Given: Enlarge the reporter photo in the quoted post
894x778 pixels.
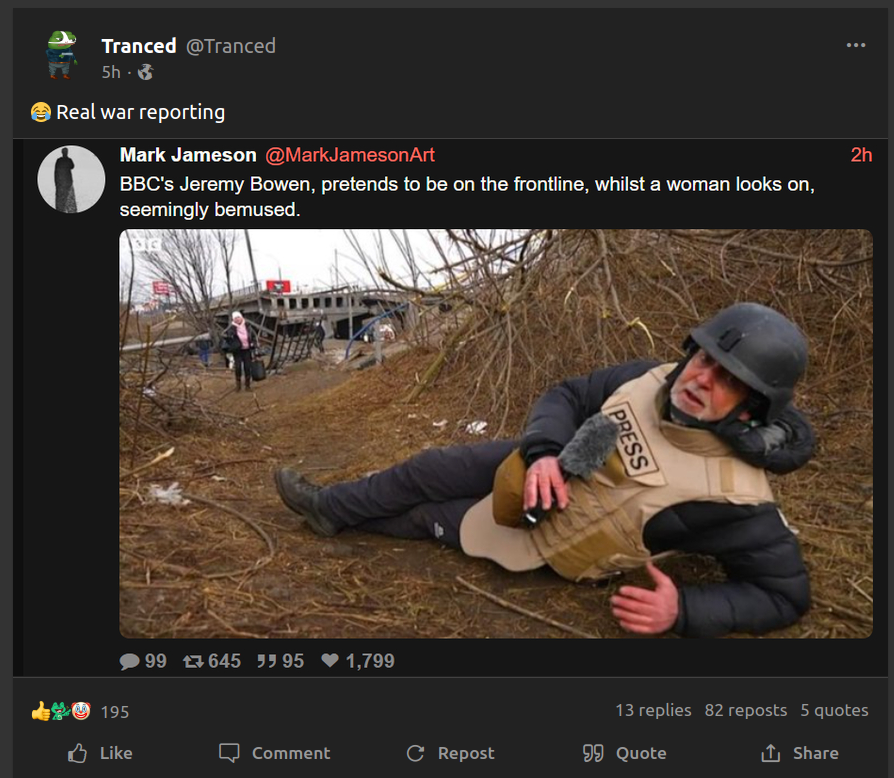Looking at the screenshot, I should pos(495,433).
